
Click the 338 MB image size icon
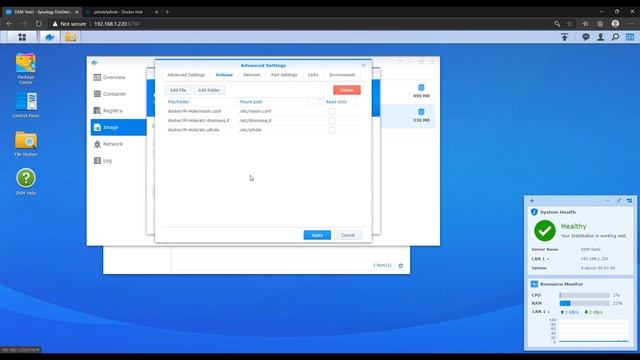coord(421,112)
